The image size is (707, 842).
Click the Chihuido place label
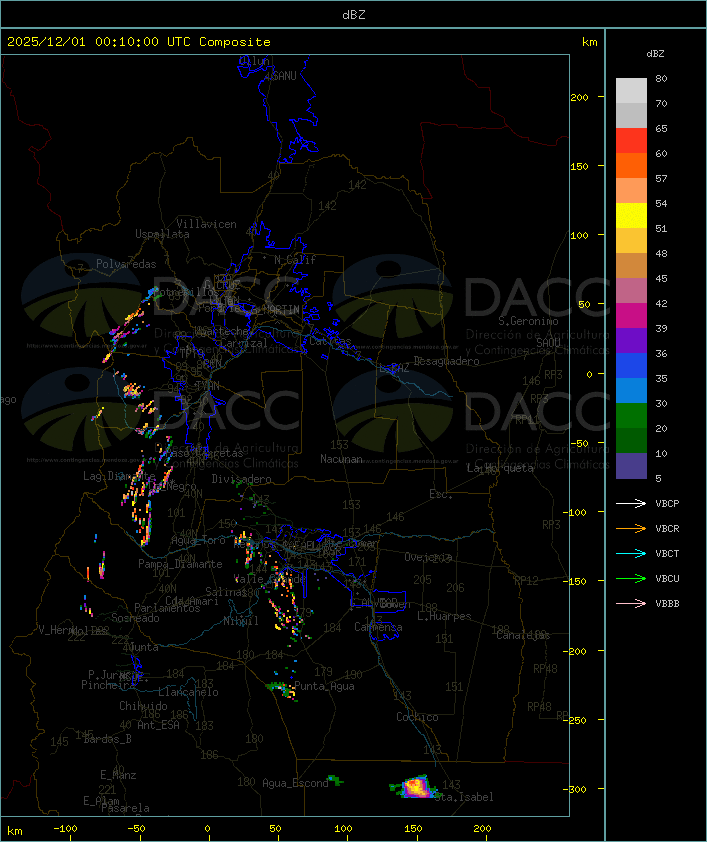pyautogui.click(x=143, y=706)
